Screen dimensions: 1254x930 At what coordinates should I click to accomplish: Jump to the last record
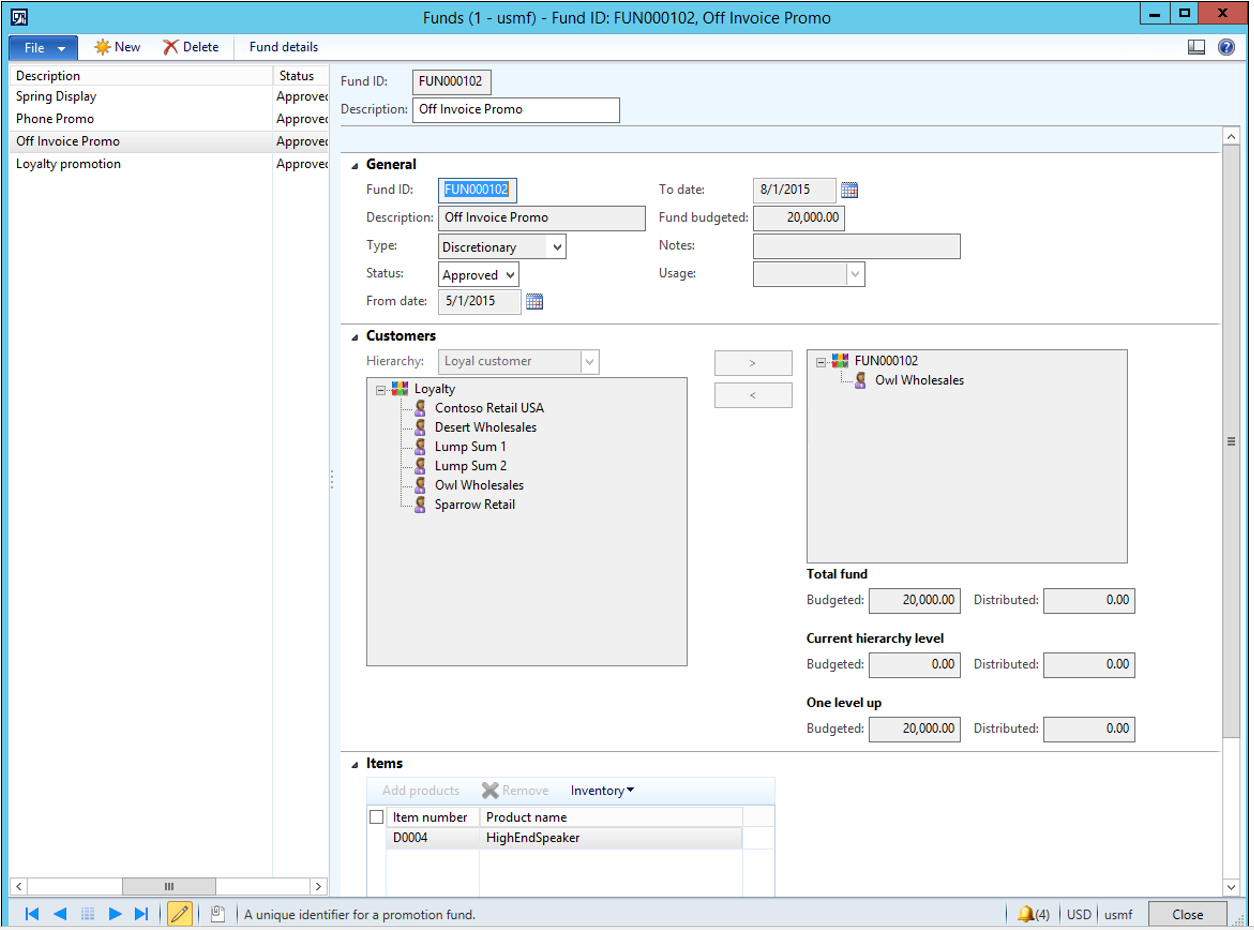coord(141,913)
